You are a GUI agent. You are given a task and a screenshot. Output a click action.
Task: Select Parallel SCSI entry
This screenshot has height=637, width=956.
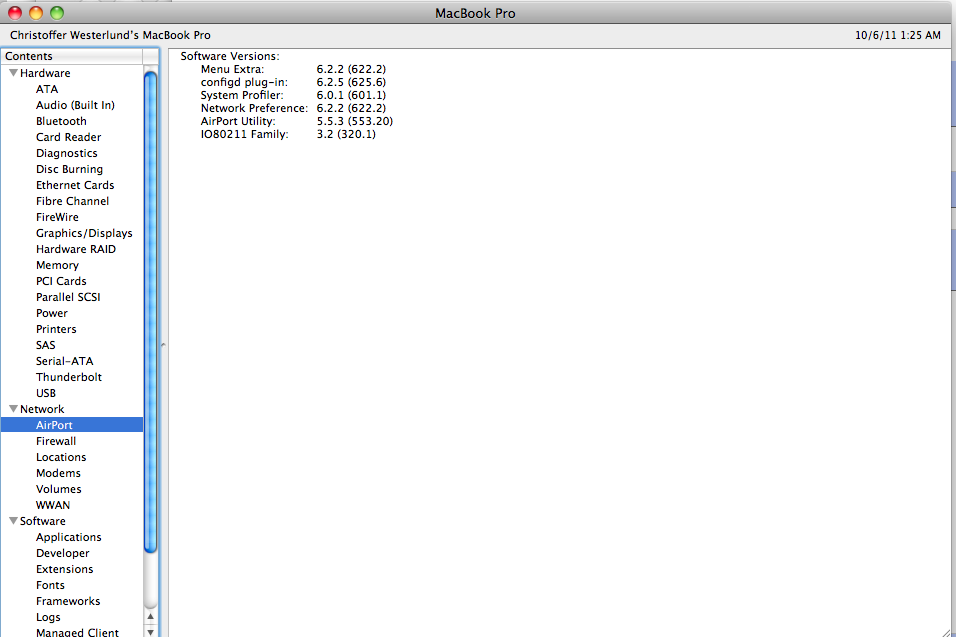click(x=68, y=297)
